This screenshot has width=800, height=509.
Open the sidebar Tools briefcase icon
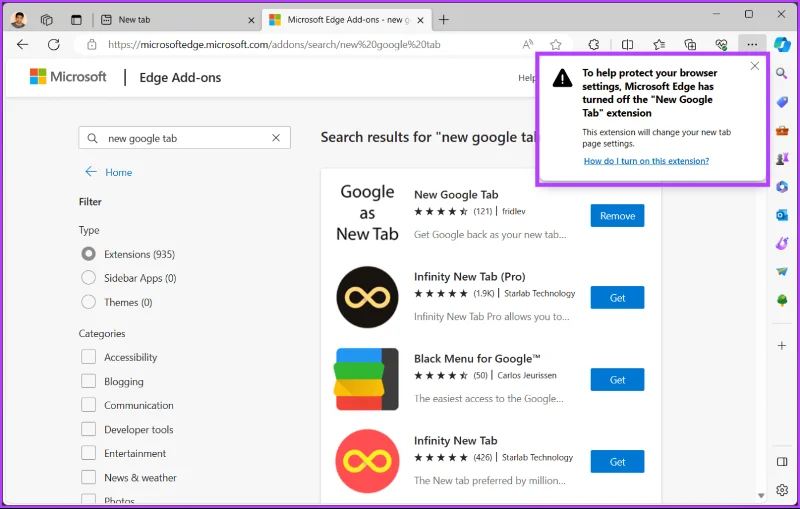coord(782,131)
